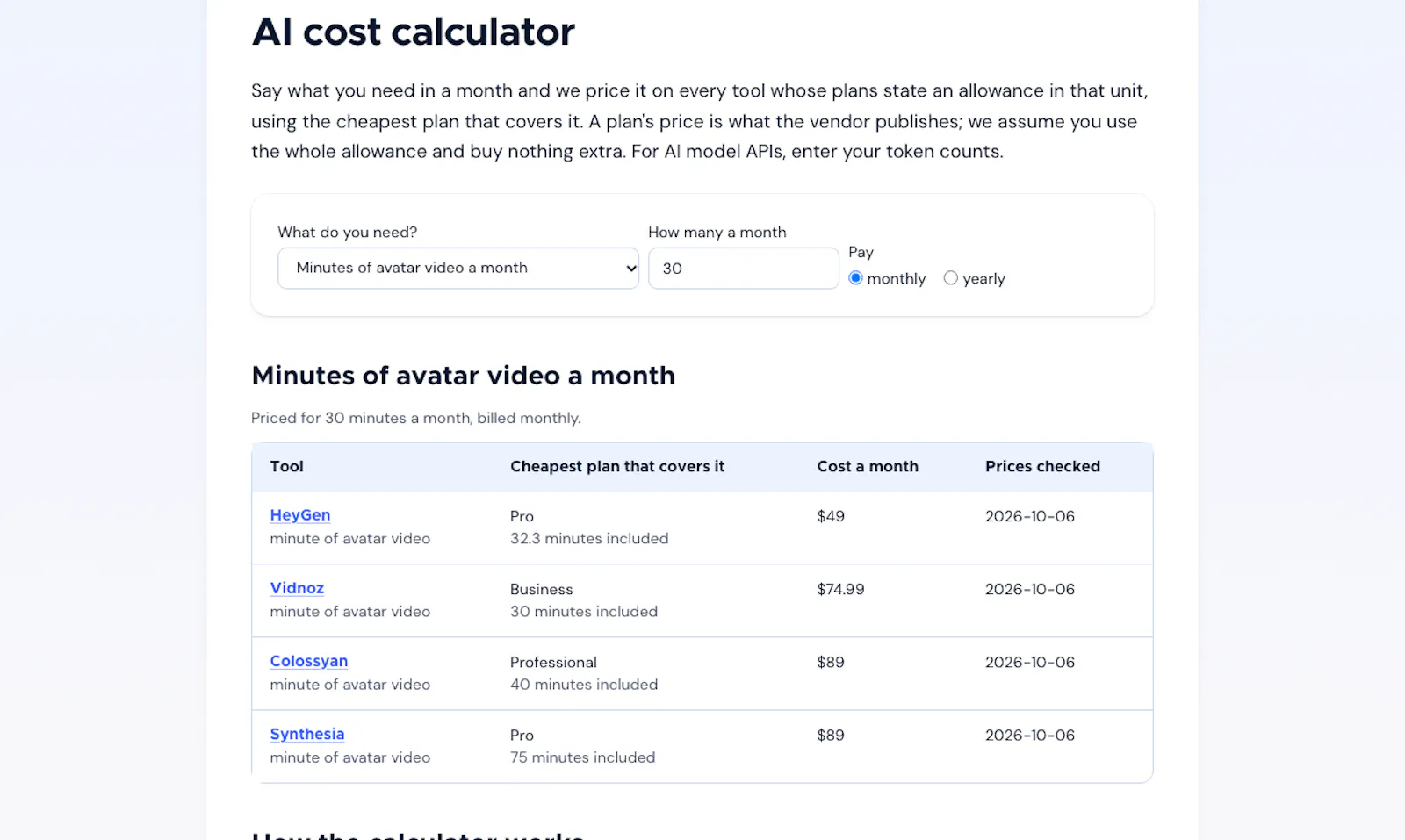Open the Vidnoz tool link
The width and height of the screenshot is (1405, 840).
(297, 588)
